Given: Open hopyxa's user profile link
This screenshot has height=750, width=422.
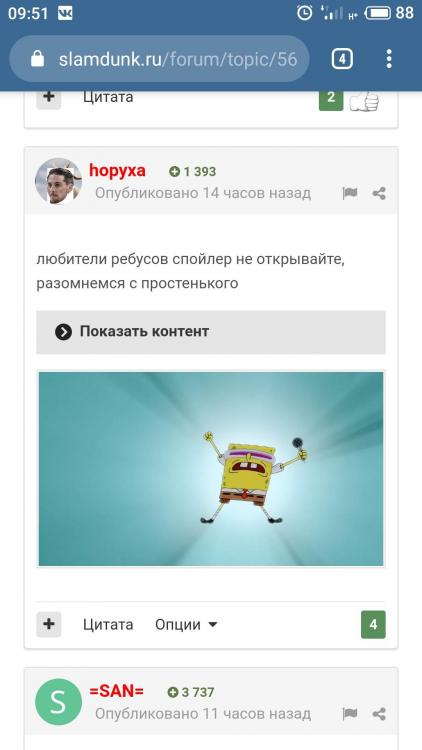Looking at the screenshot, I should click(117, 170).
